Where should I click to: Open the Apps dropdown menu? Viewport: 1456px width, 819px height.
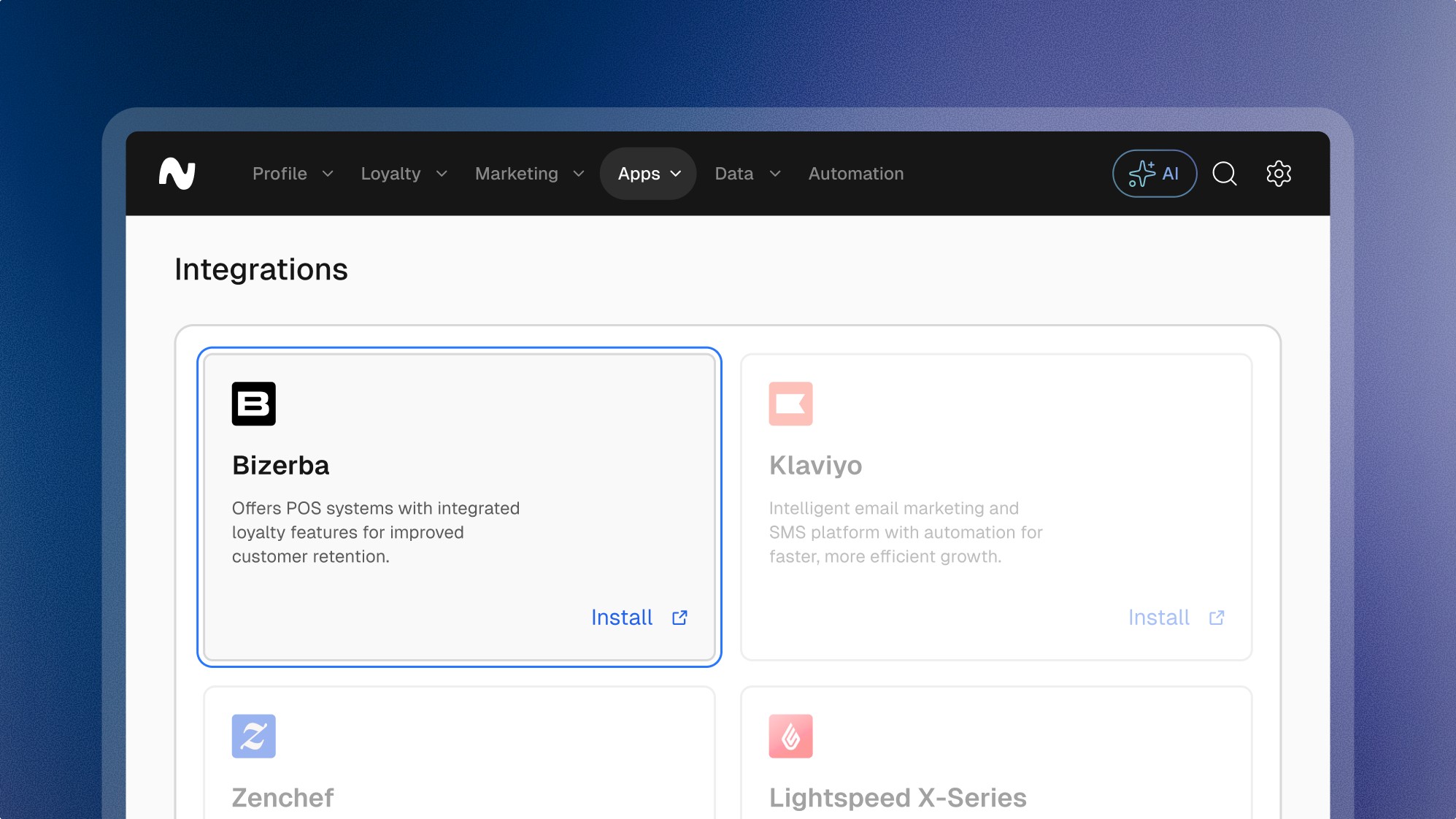pos(648,174)
